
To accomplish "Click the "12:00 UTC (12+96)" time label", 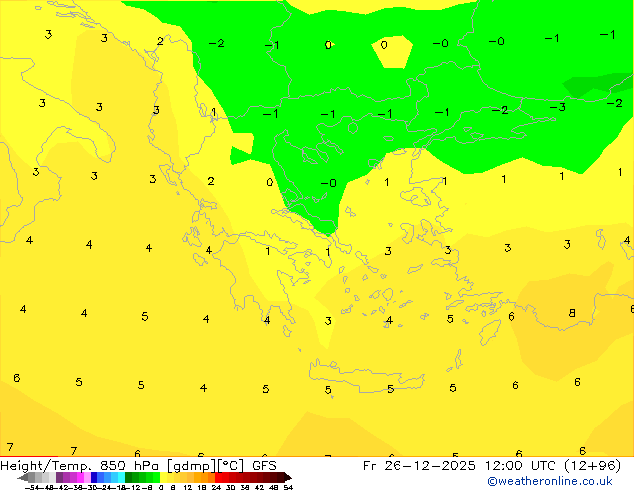I will (553, 466).
